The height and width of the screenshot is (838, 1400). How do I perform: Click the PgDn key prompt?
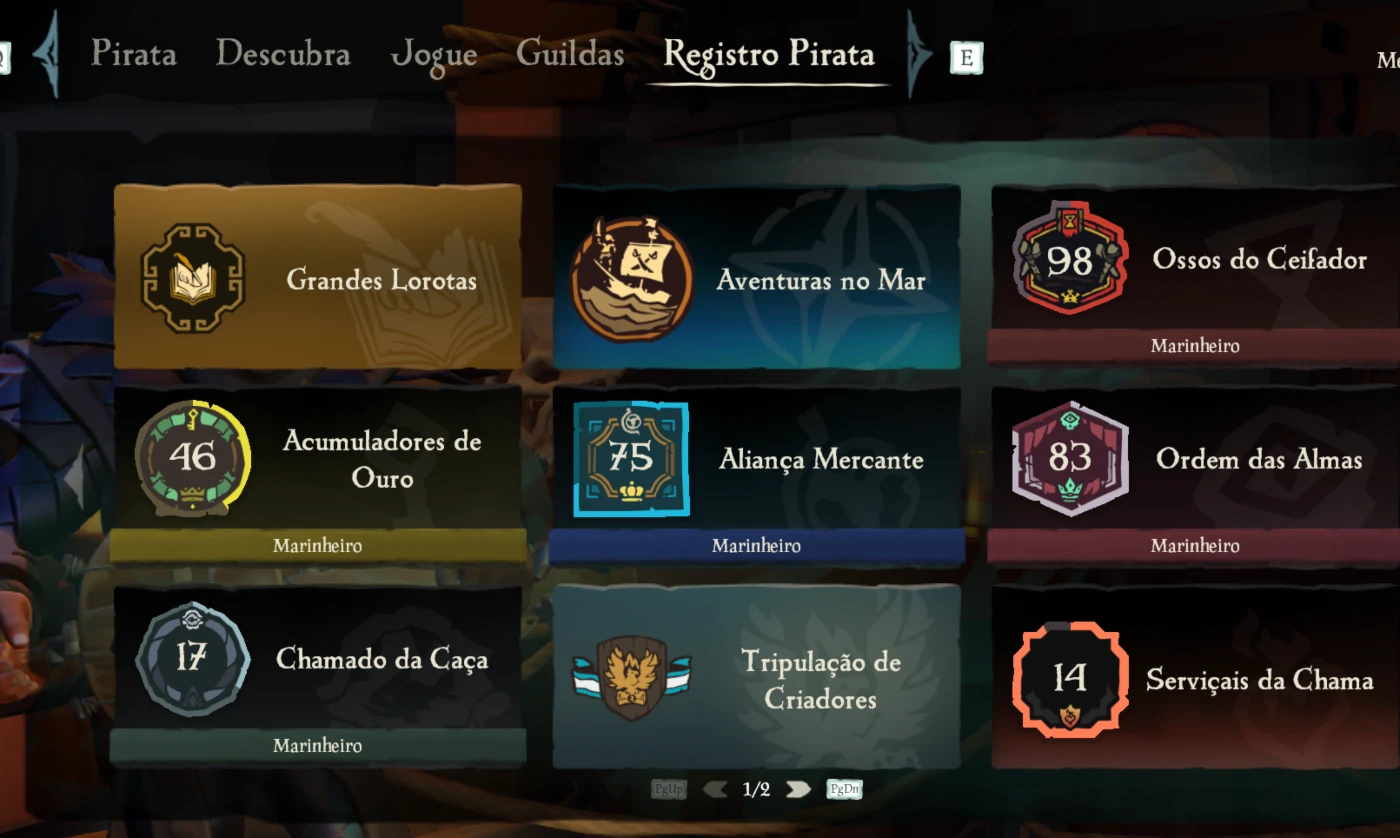(x=844, y=789)
